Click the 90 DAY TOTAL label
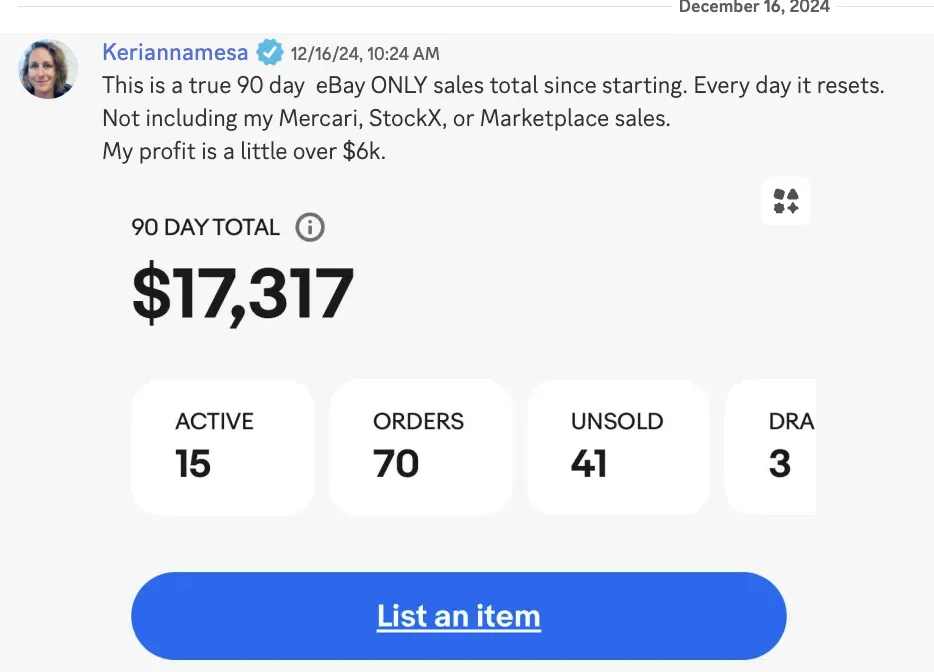The width and height of the screenshot is (934, 672). click(205, 228)
